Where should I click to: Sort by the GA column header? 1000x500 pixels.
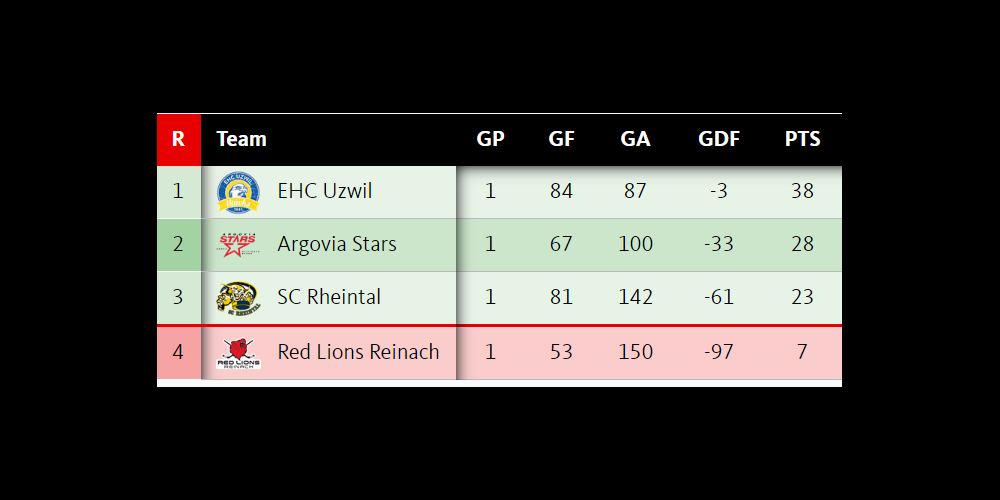(635, 139)
